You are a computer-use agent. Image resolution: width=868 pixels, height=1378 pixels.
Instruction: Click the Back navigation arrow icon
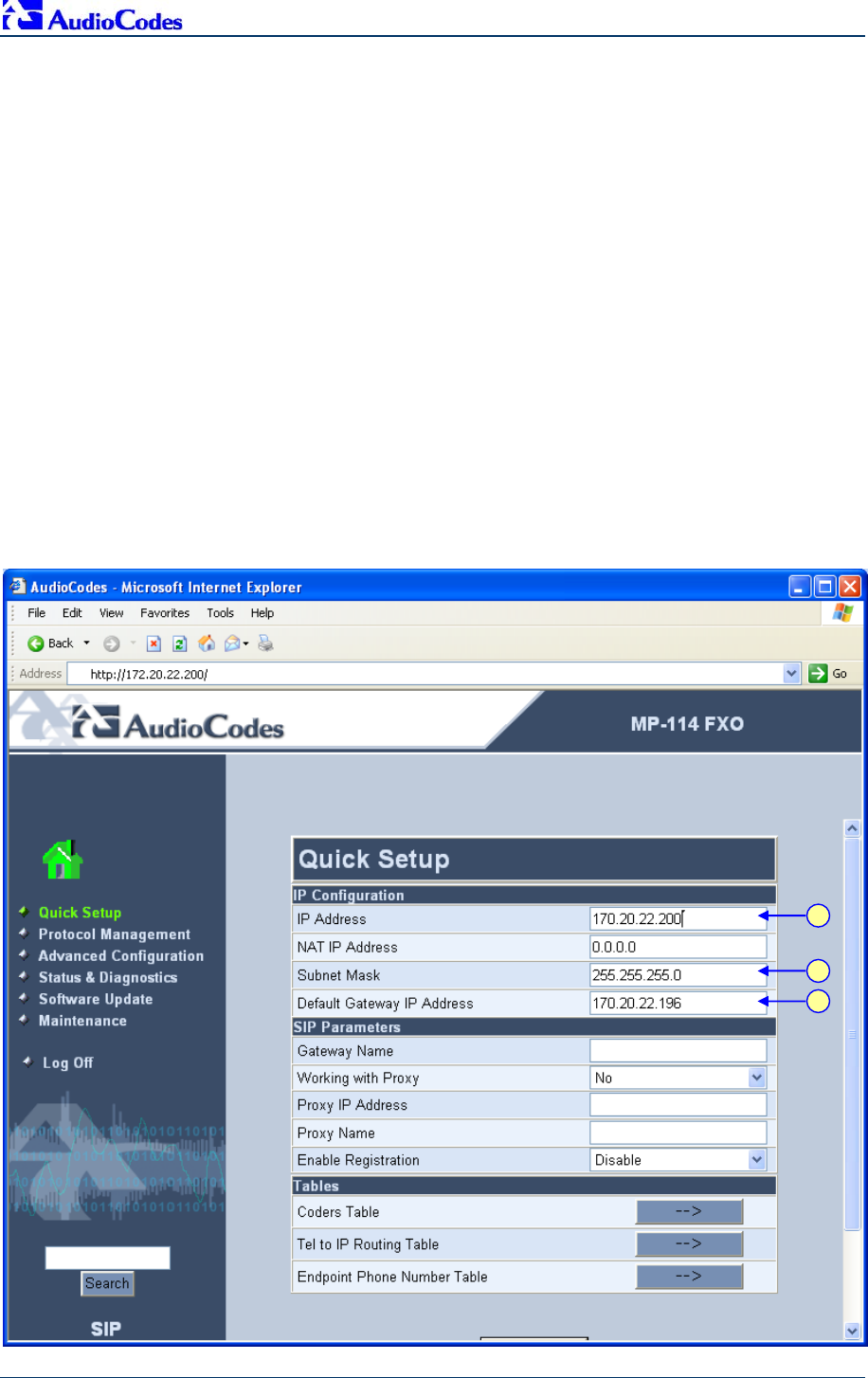click(x=36, y=644)
